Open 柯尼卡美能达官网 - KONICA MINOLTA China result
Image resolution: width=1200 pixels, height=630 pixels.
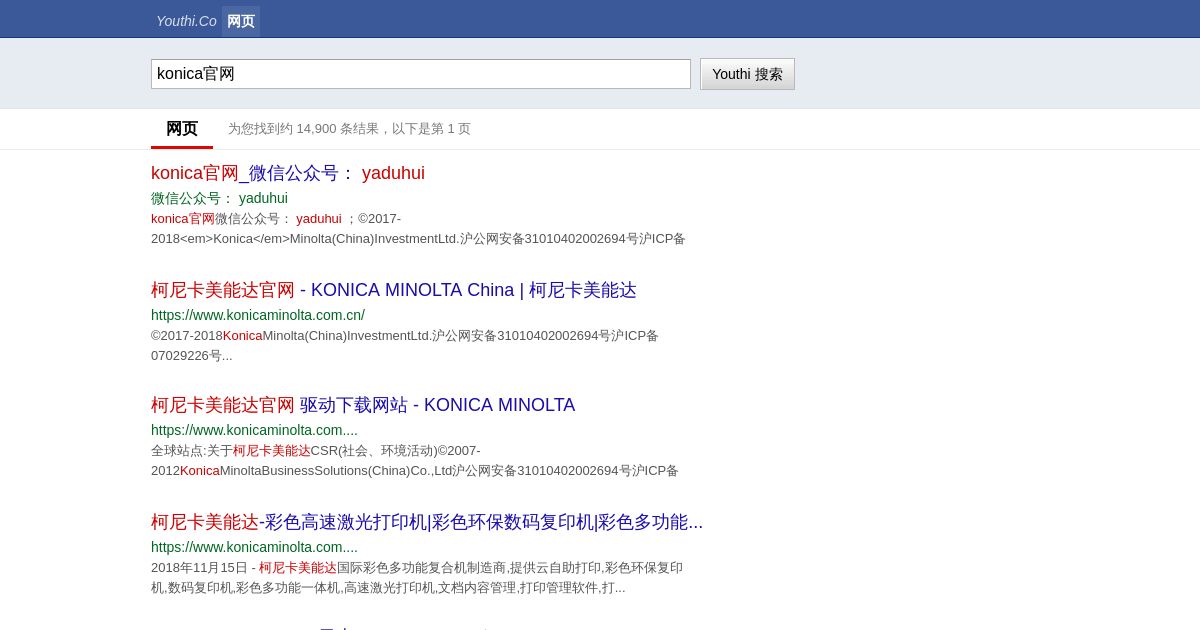[x=394, y=290]
